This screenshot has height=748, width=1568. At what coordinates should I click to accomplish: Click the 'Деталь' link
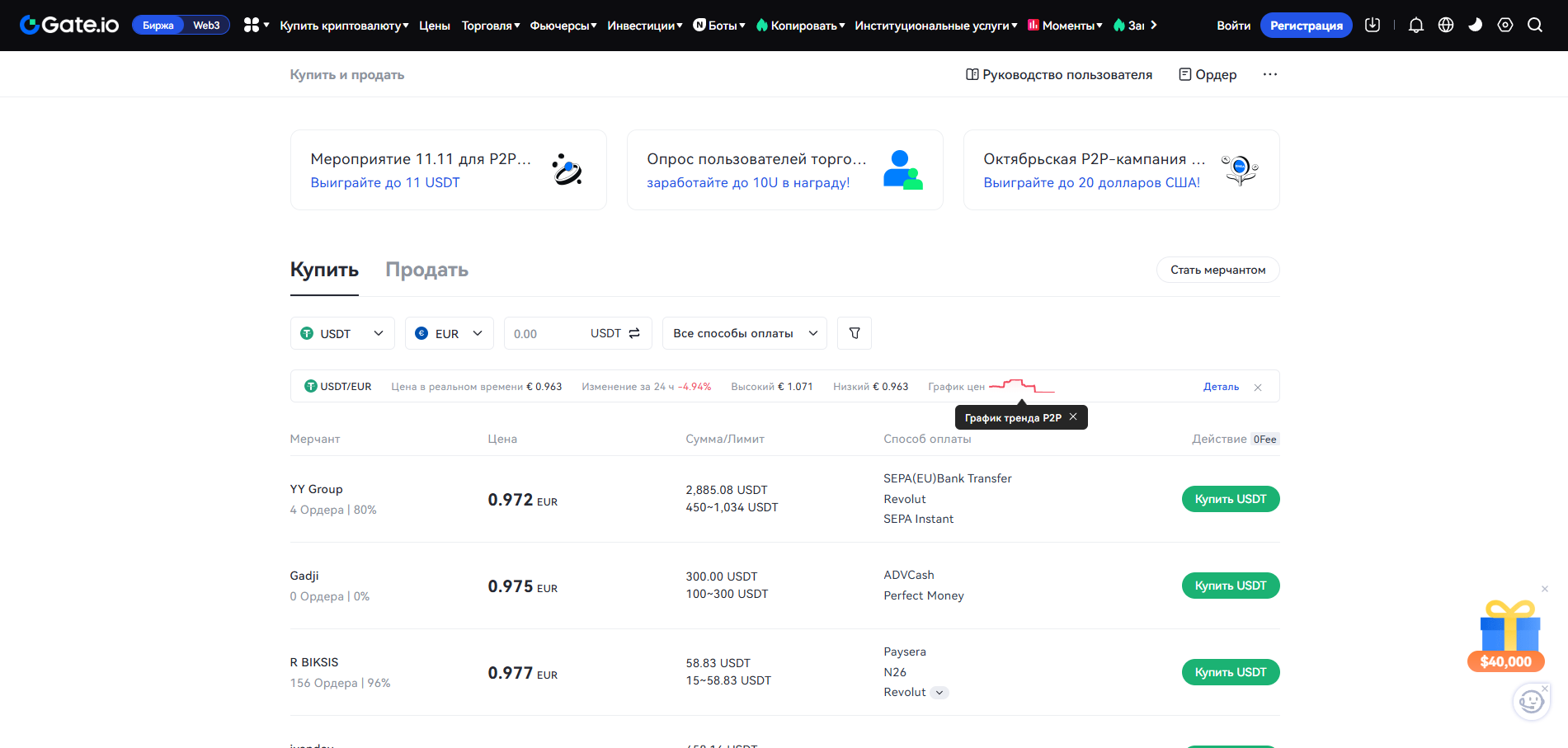1221,387
